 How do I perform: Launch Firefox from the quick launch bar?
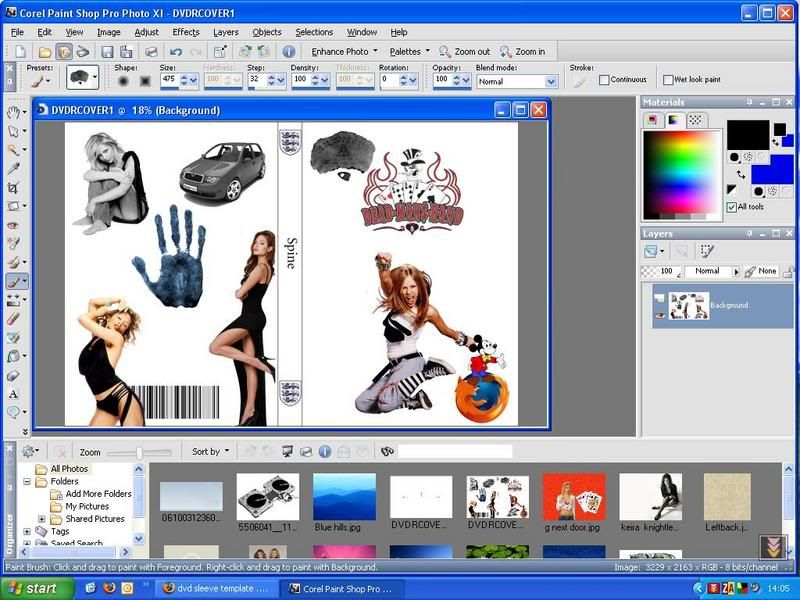[x=109, y=588]
